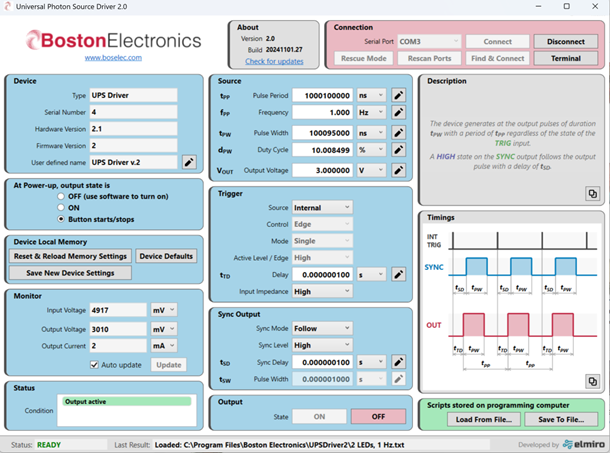
Task: Click the Output Voltage value field
Action: click(x=323, y=170)
